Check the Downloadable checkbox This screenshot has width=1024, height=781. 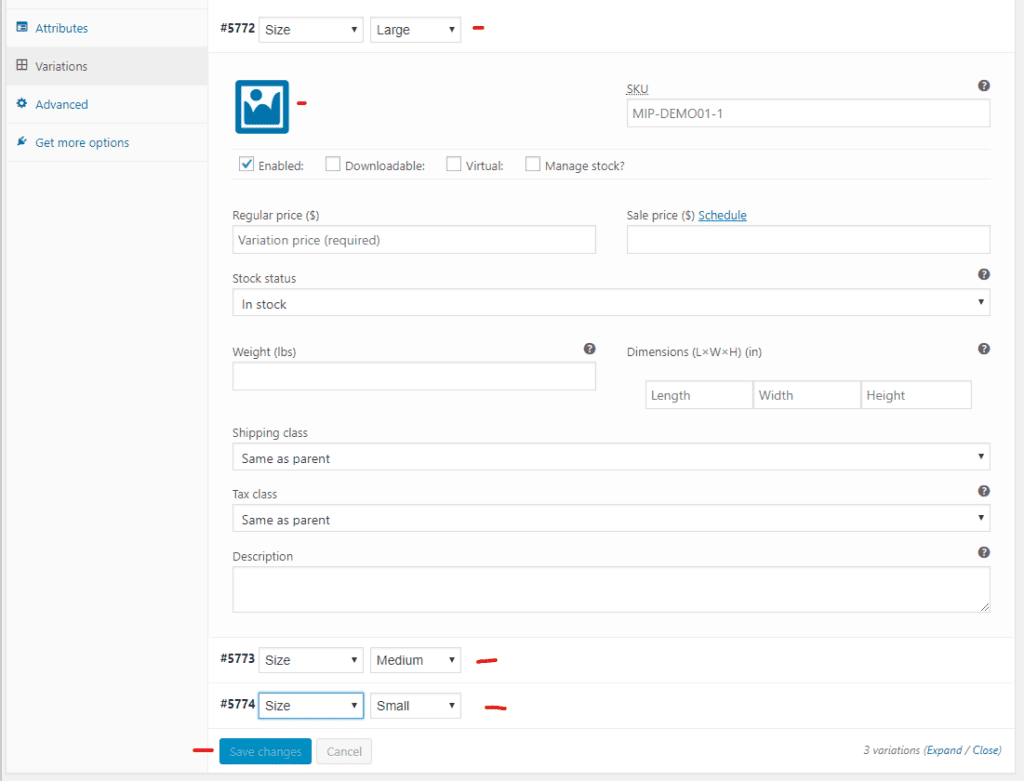tap(332, 164)
